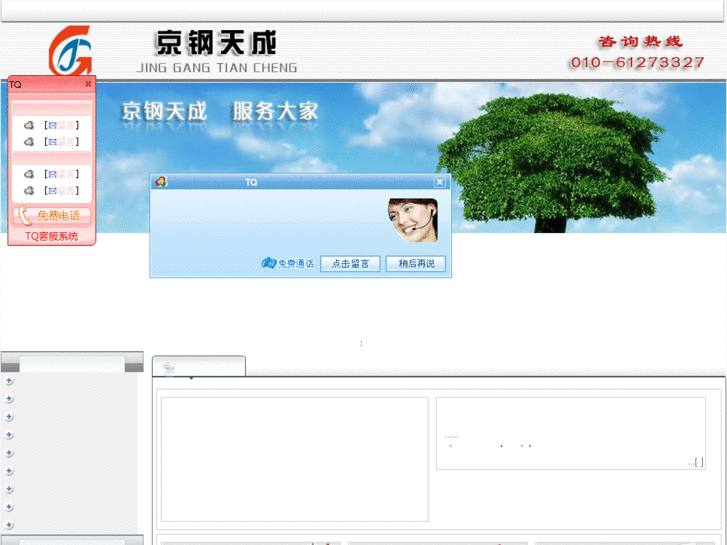Click the last blue sidebar bullet icon

coord(9,525)
